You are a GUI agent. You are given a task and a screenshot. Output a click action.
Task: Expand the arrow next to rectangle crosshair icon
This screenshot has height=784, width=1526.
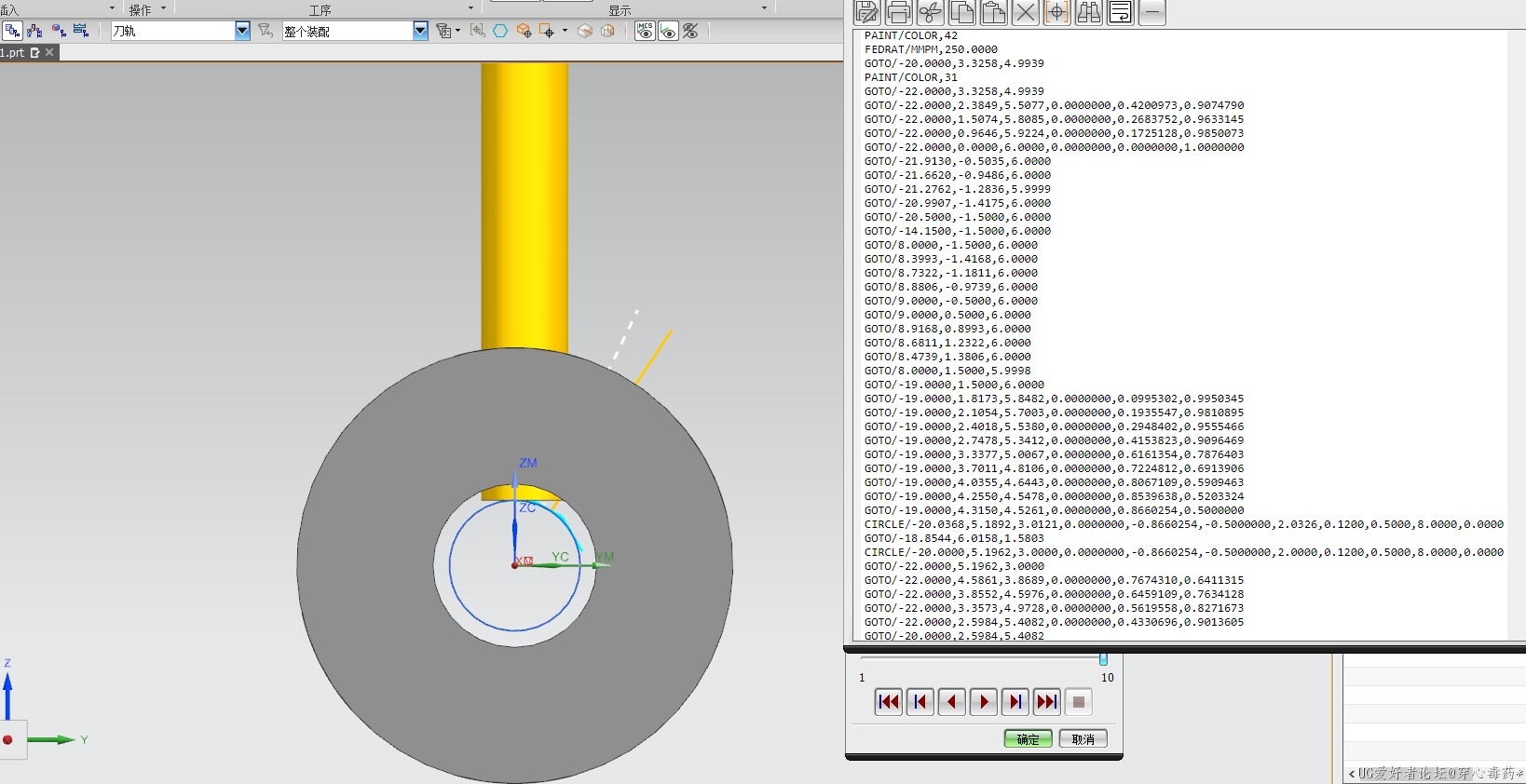565,31
